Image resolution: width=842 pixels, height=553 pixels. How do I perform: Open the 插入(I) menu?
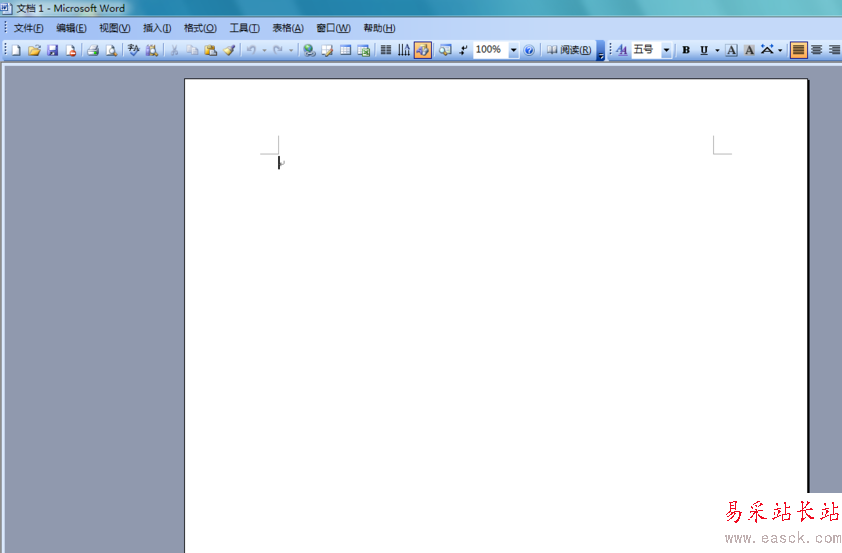[x=157, y=28]
